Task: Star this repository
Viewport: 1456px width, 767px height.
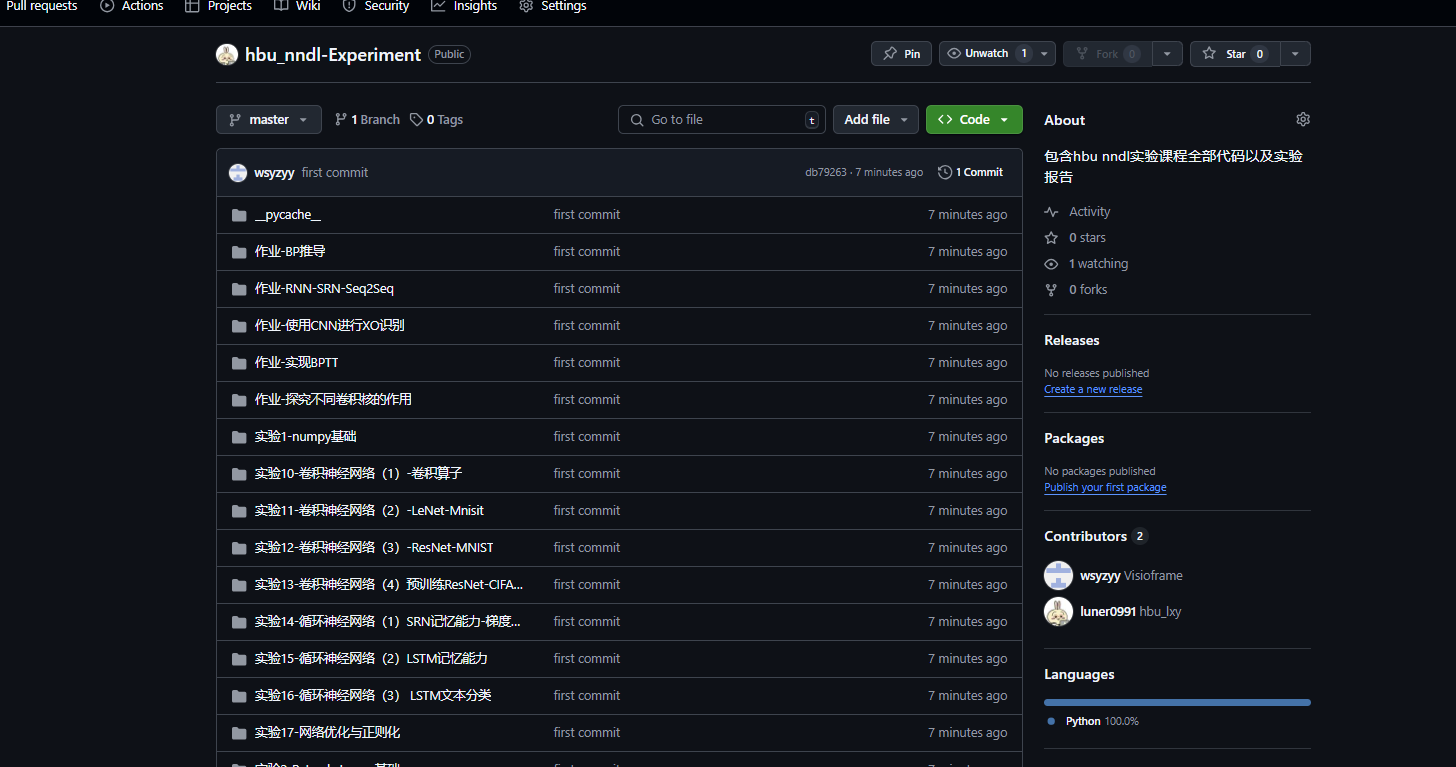Action: point(1235,54)
